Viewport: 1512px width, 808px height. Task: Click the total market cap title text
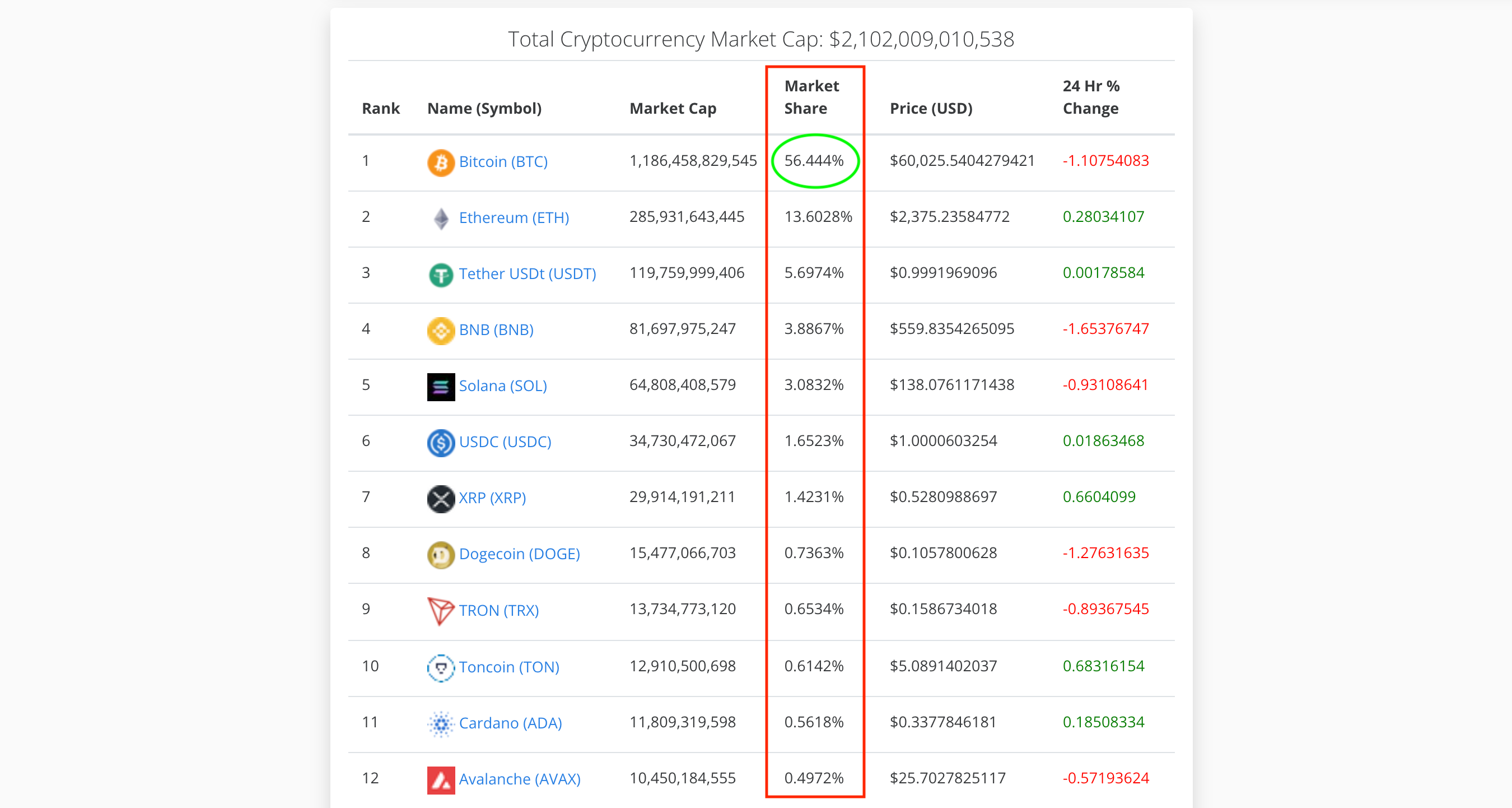761,39
